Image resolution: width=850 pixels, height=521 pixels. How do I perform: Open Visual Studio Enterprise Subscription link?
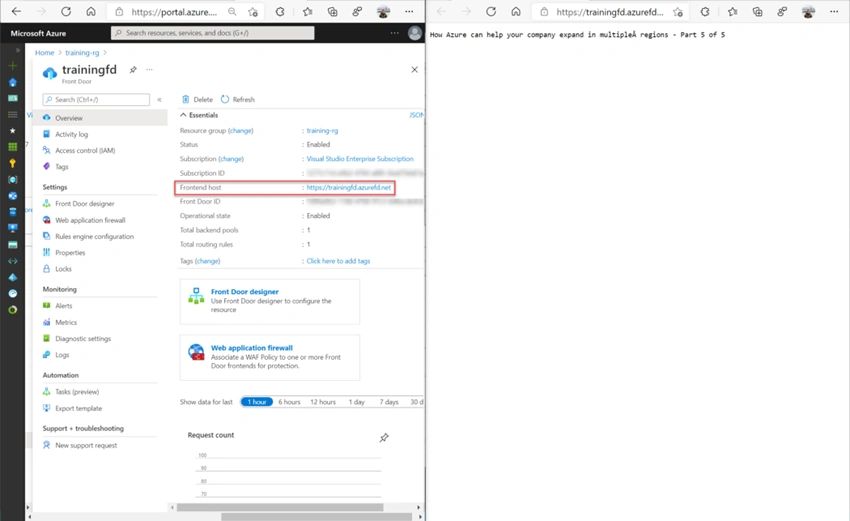click(360, 159)
